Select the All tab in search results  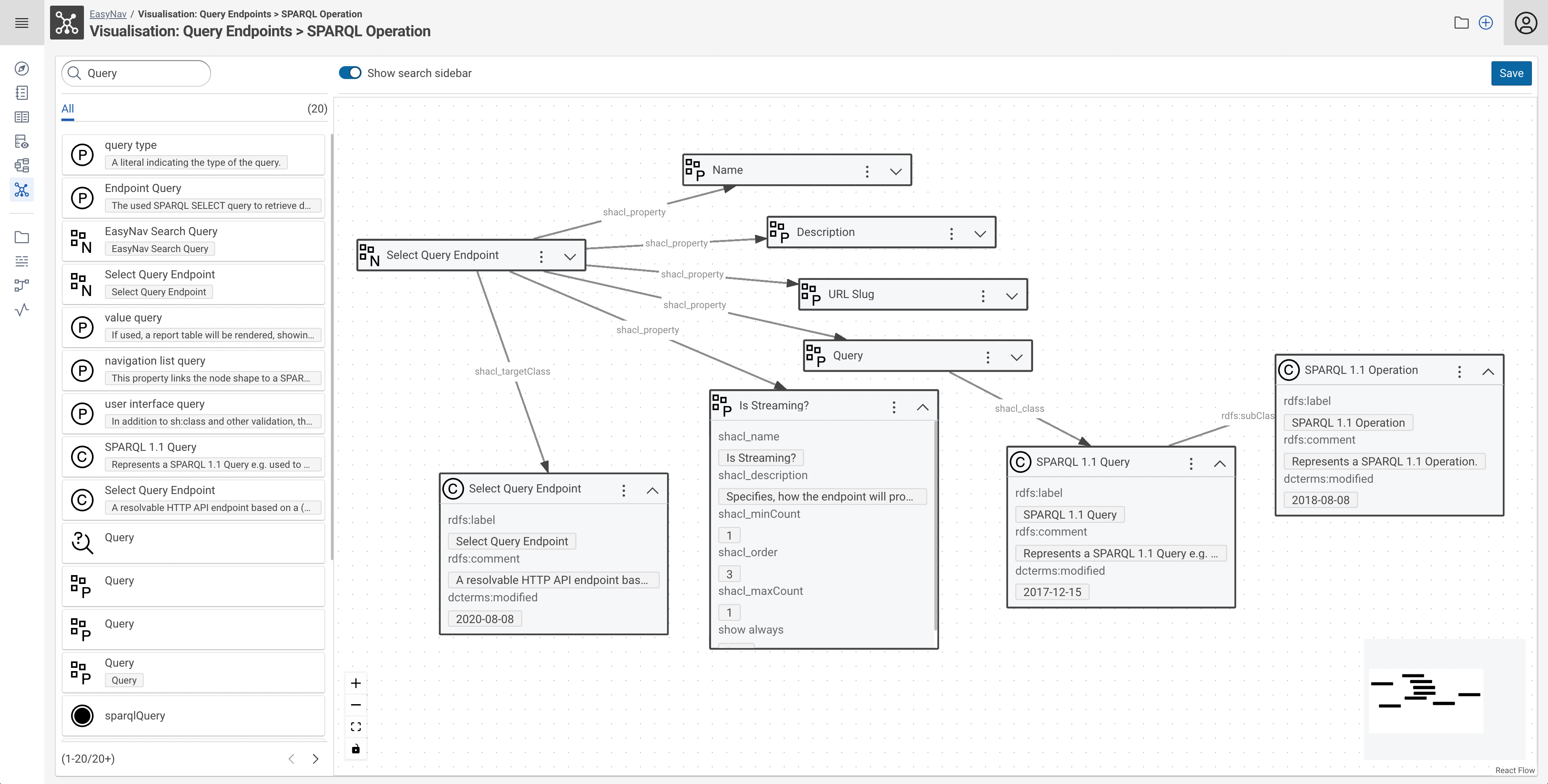tap(67, 108)
